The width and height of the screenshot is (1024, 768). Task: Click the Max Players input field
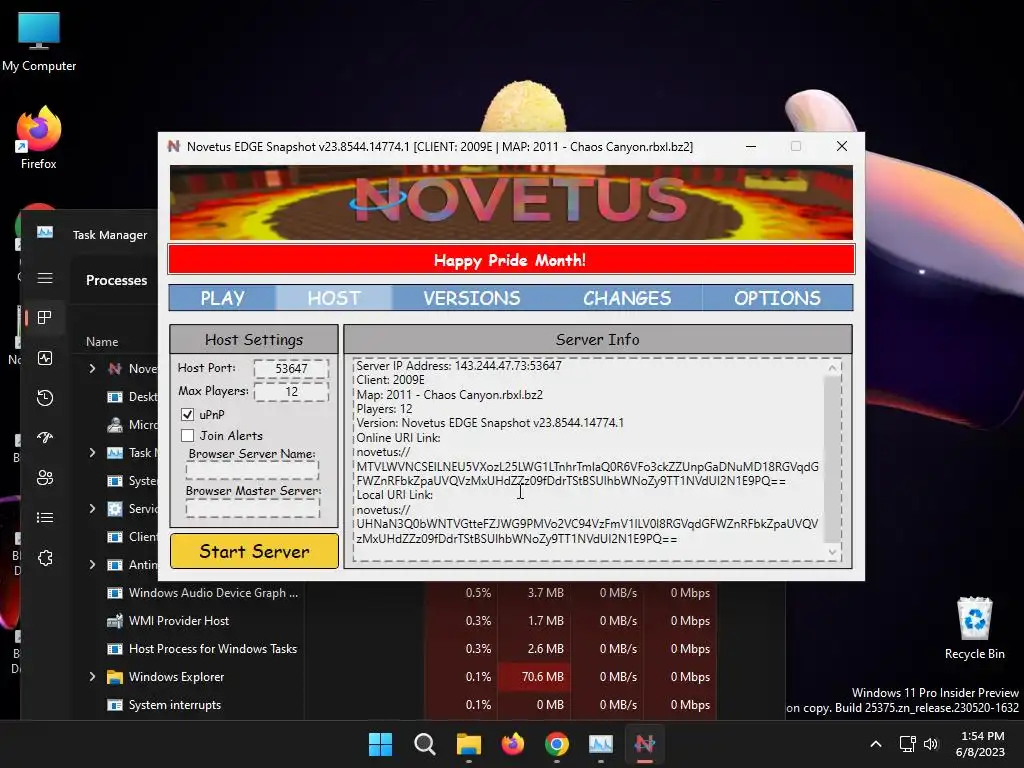291,391
